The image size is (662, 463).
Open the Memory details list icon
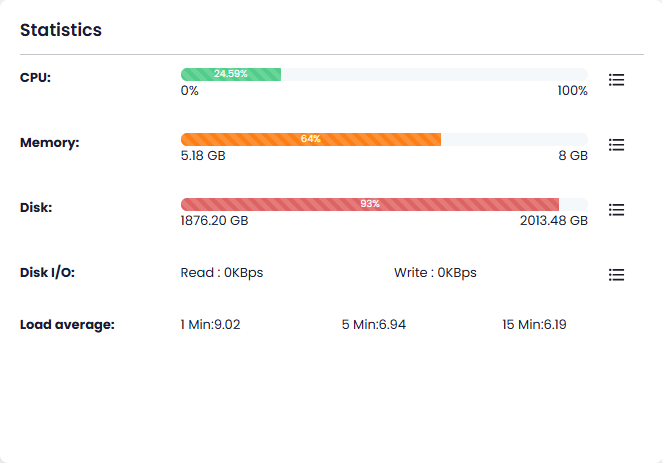[617, 145]
